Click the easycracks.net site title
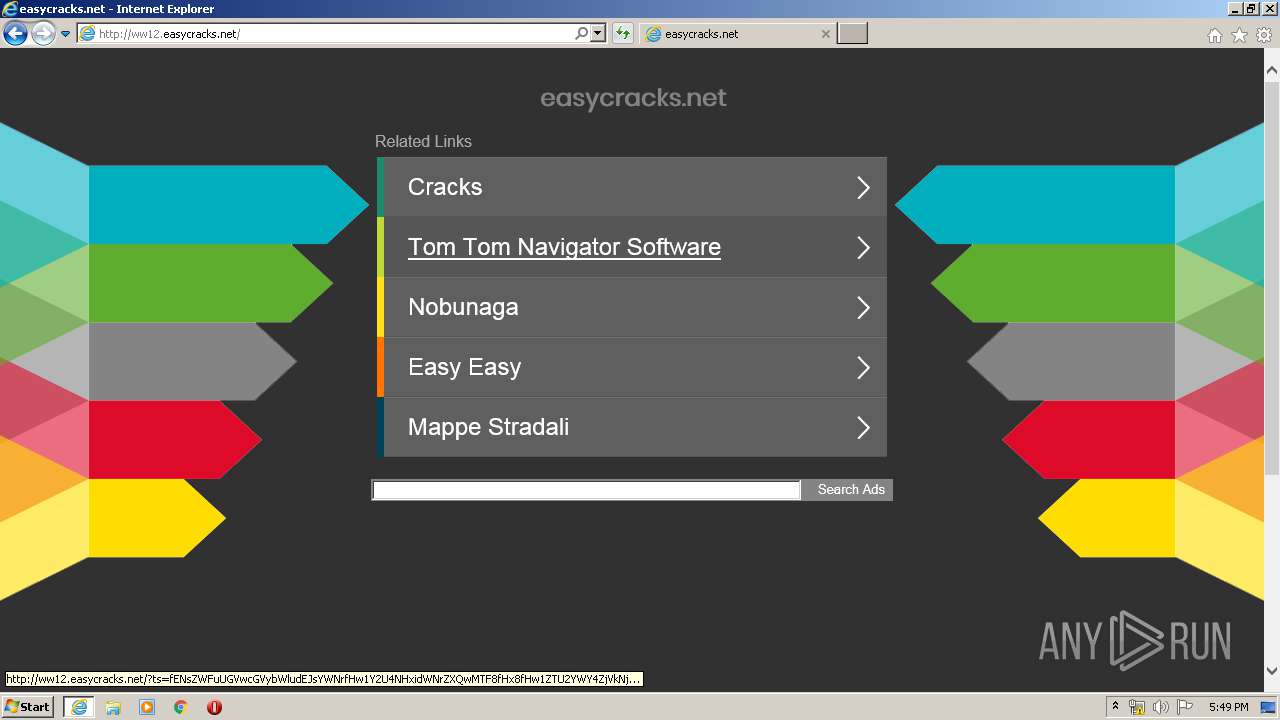 click(x=633, y=98)
